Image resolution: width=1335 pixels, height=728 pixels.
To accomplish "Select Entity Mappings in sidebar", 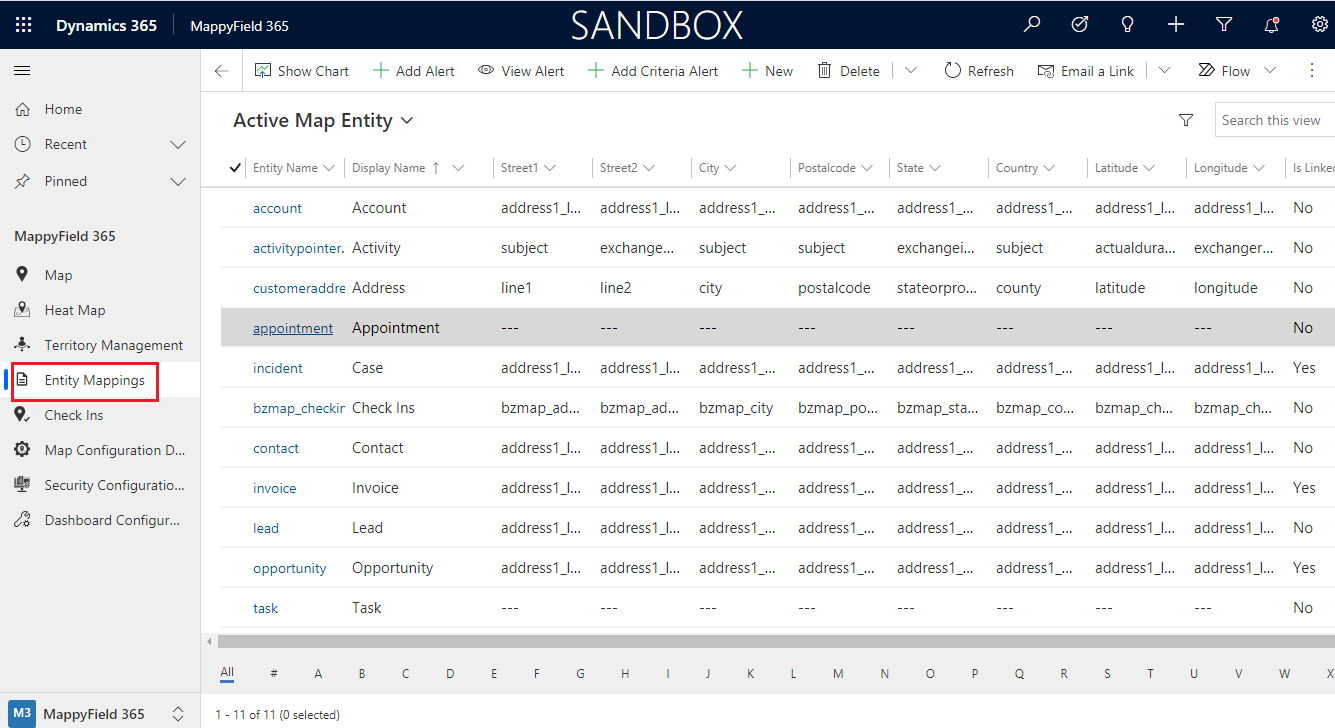I will pos(94,380).
